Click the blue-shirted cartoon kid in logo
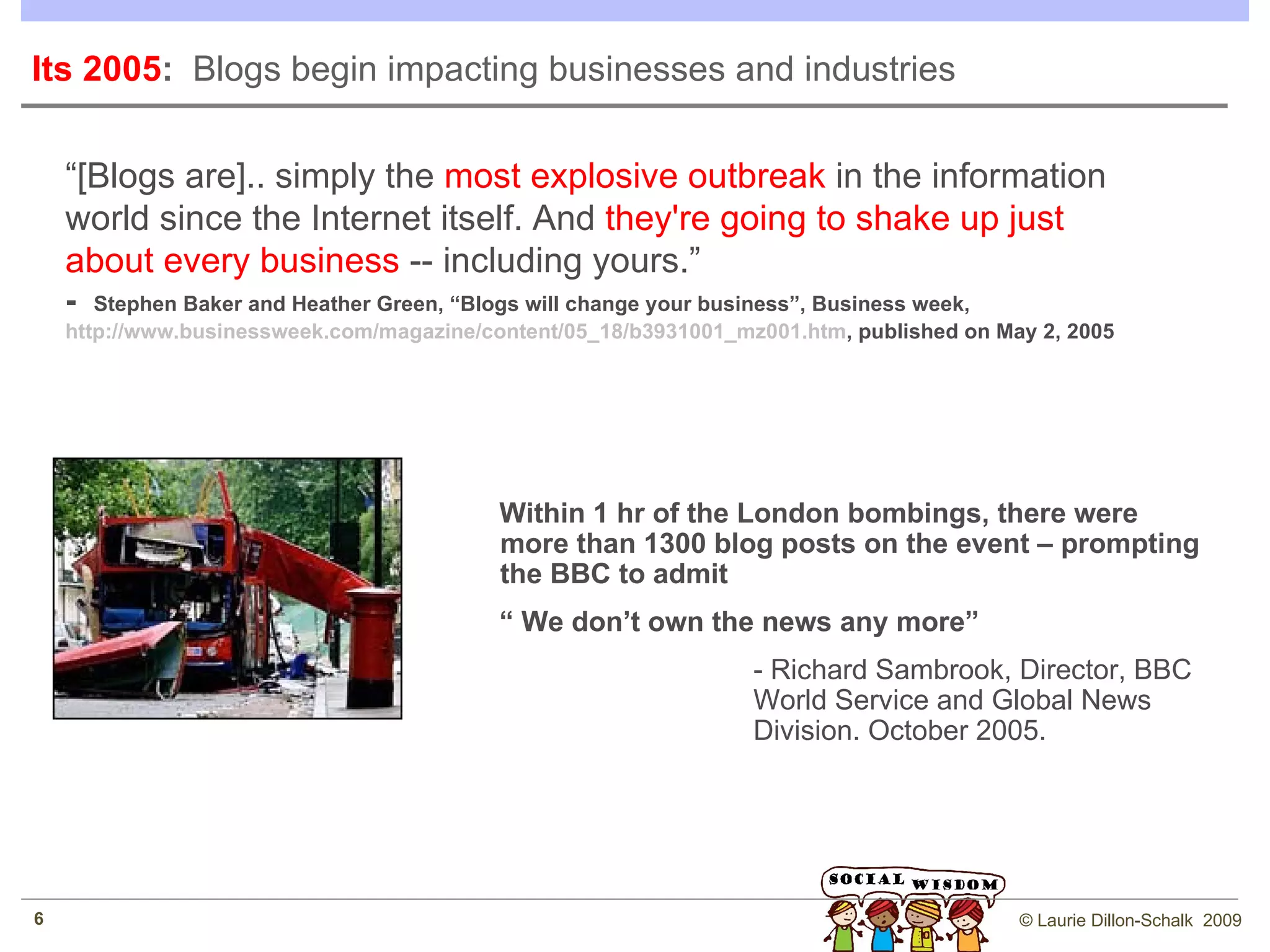The height and width of the screenshot is (952, 1270). tap(881, 927)
